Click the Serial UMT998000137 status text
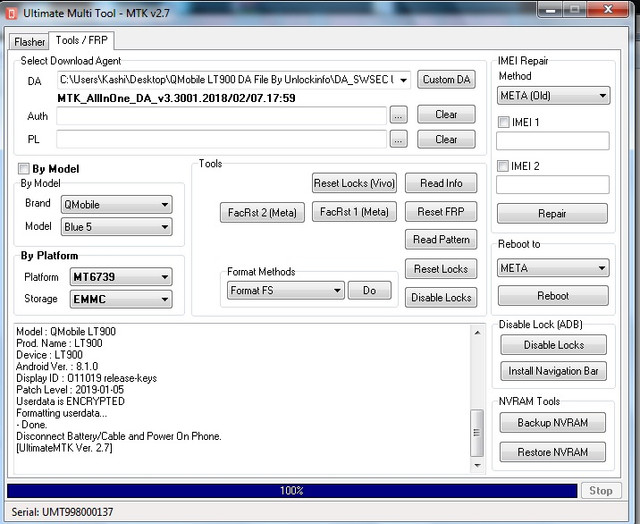 pyautogui.click(x=62, y=512)
